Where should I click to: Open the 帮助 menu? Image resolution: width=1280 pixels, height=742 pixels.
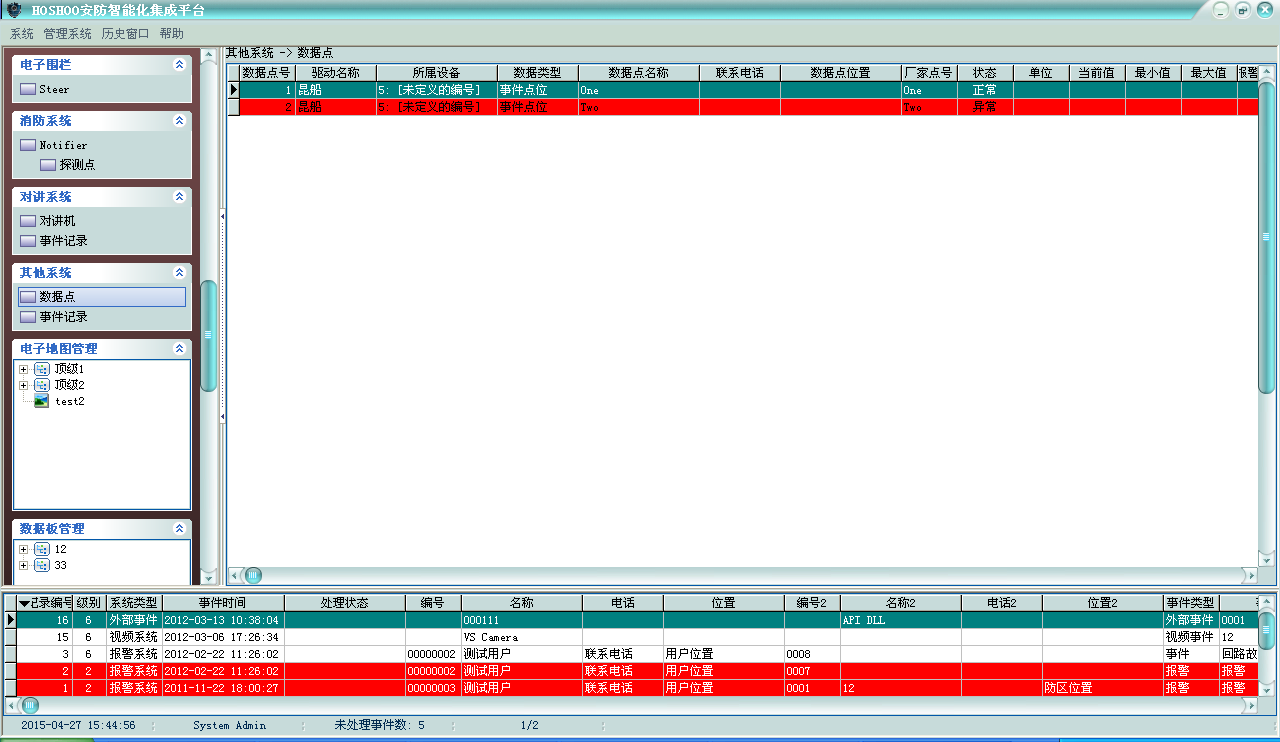pyautogui.click(x=171, y=34)
